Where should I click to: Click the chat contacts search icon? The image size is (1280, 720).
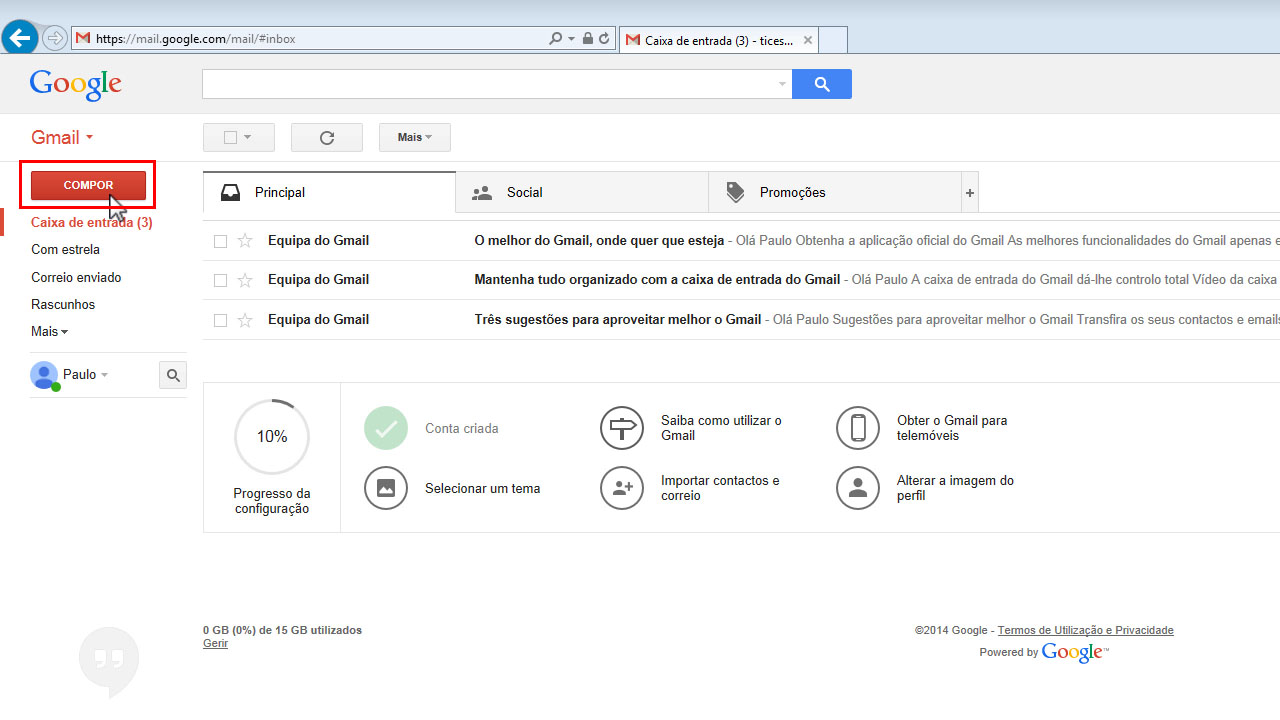pyautogui.click(x=173, y=375)
